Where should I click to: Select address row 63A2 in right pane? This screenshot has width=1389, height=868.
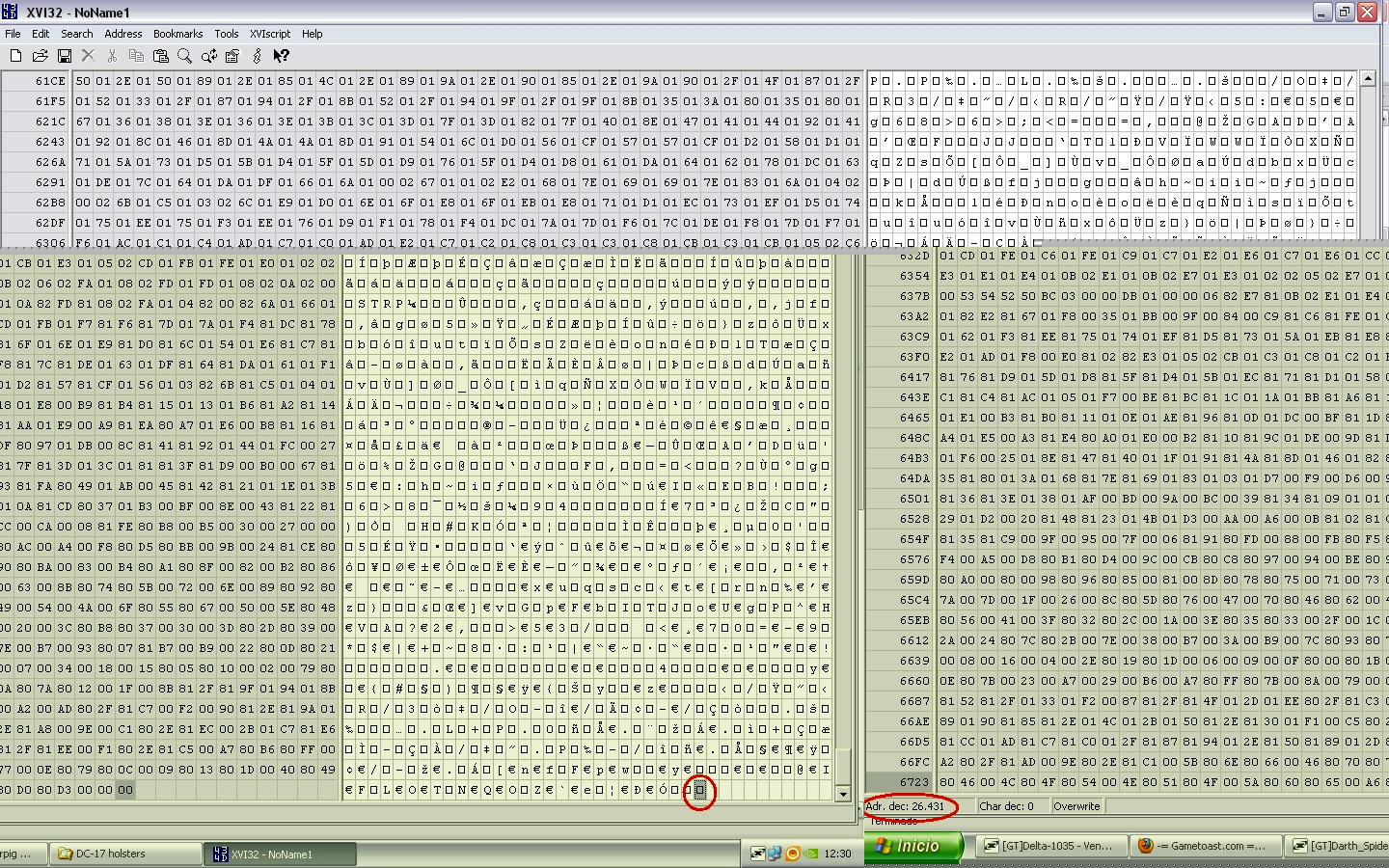coord(901,316)
